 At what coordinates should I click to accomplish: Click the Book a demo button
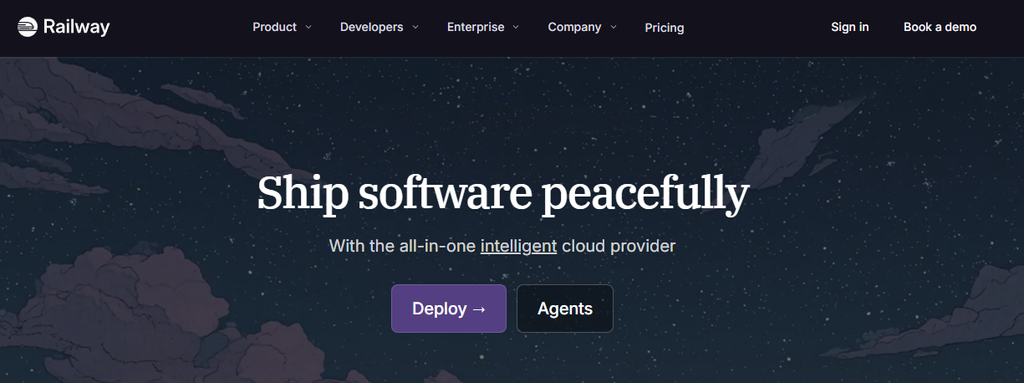pyautogui.click(x=940, y=27)
